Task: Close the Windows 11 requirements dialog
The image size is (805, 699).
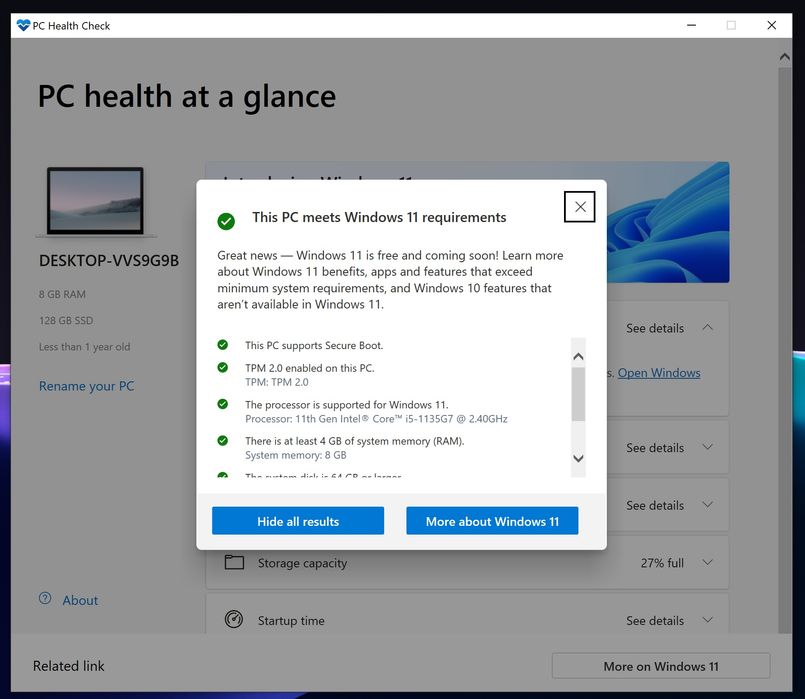Action: [x=579, y=207]
